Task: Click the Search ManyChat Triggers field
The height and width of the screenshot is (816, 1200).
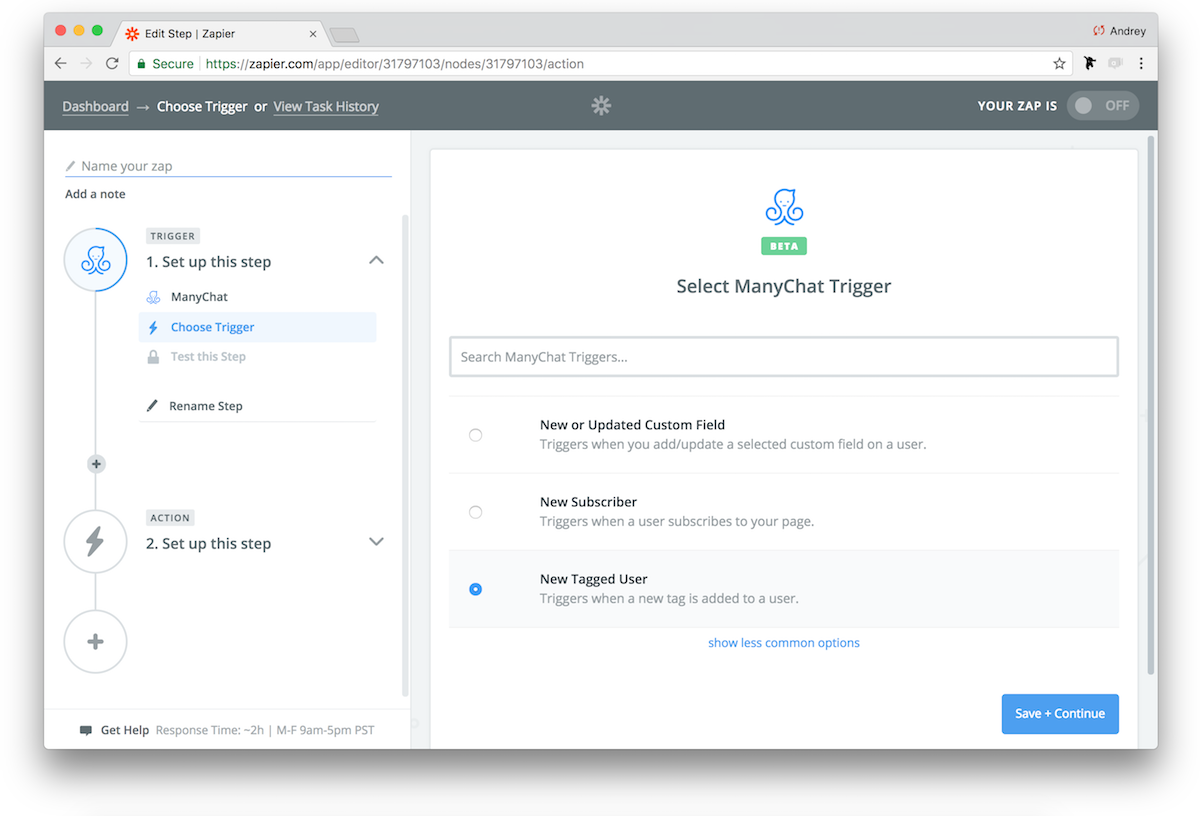Action: 784,357
